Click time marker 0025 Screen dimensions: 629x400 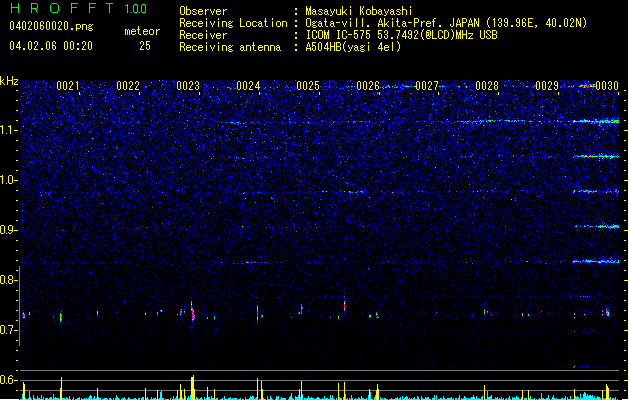coord(308,86)
